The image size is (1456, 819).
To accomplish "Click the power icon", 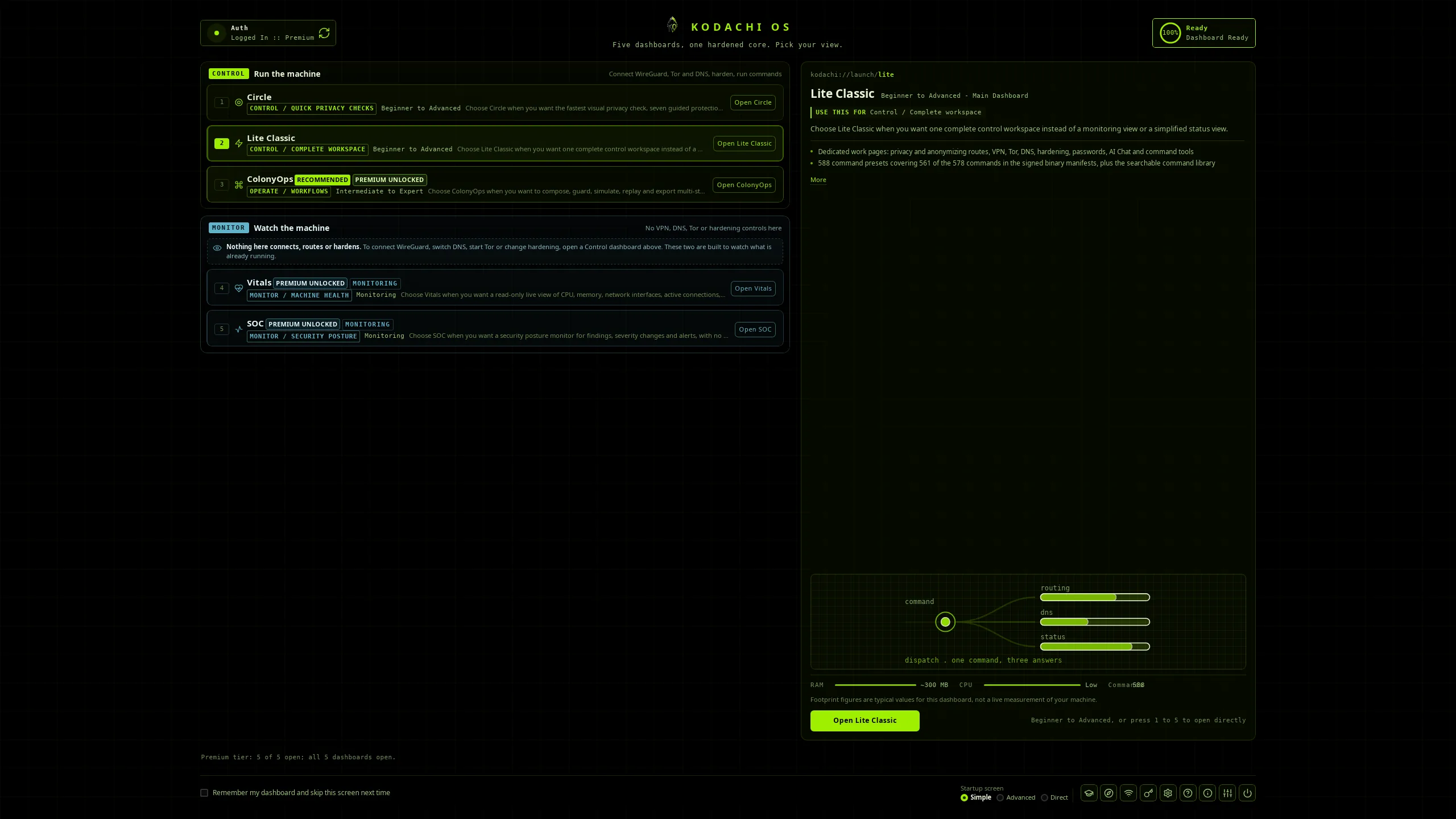I will [1247, 793].
